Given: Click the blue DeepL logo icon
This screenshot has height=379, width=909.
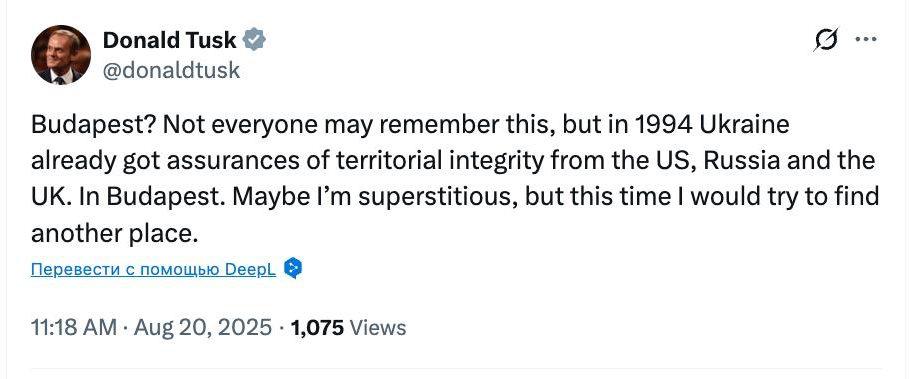Looking at the screenshot, I should tap(293, 268).
